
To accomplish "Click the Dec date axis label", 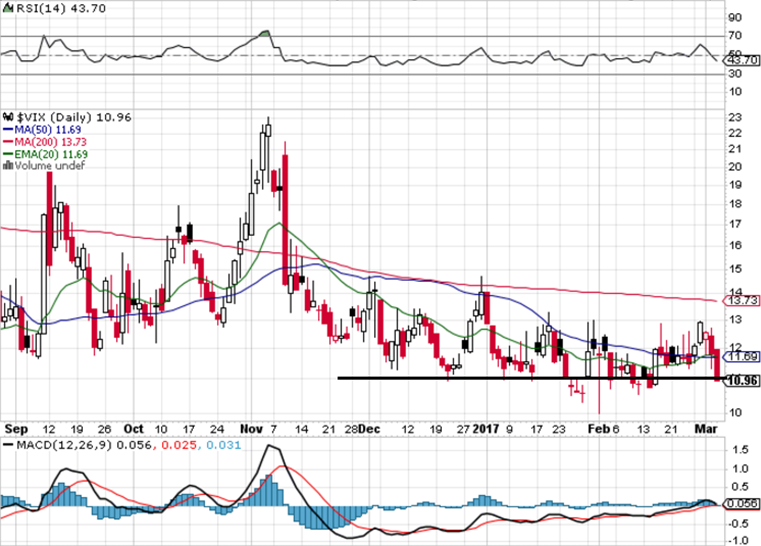I will [370, 429].
